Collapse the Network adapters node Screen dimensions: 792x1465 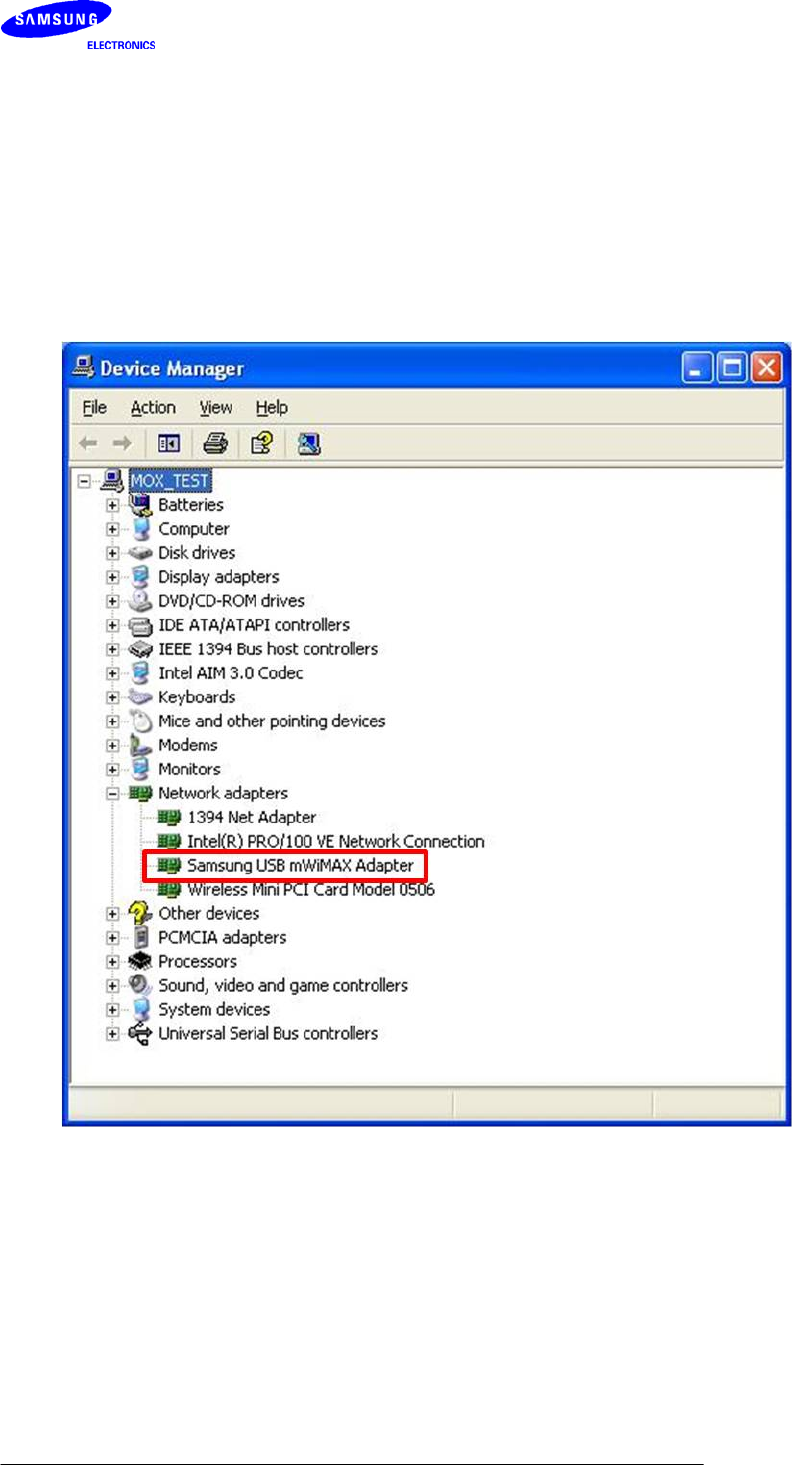coord(113,793)
